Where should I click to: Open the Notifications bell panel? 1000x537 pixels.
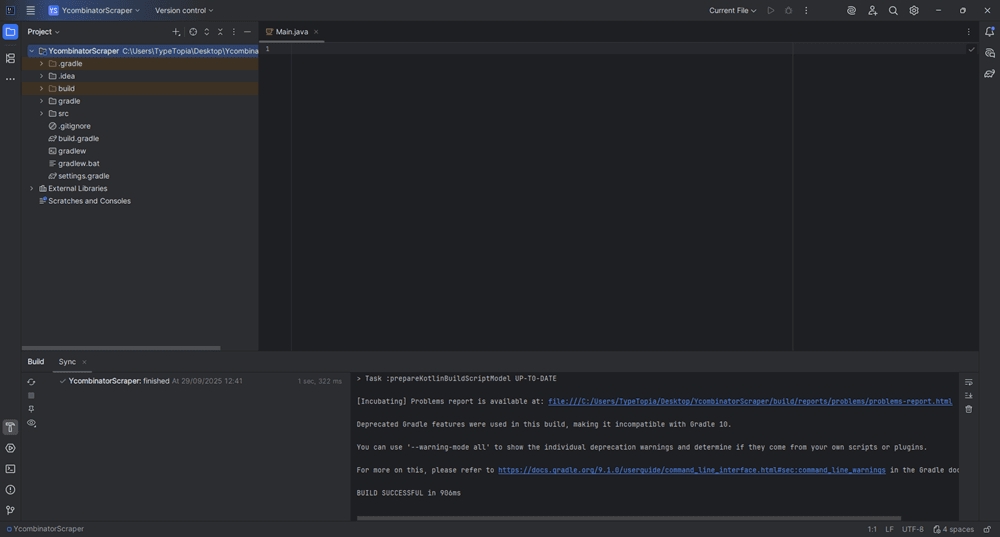(989, 32)
